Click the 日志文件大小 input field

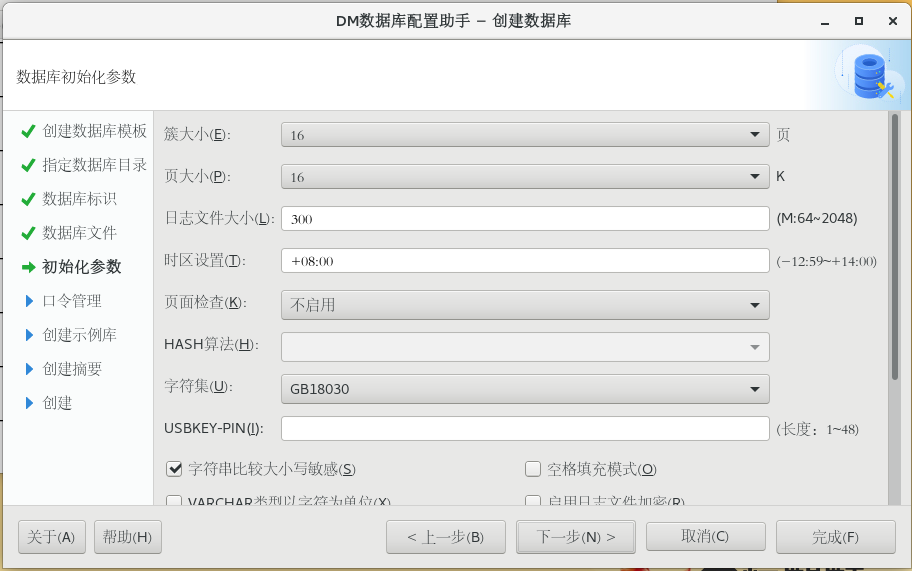coord(525,219)
